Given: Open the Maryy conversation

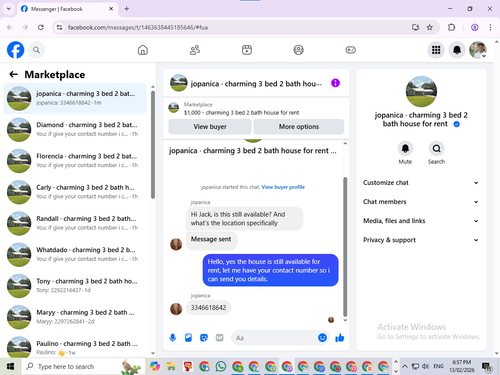Looking at the screenshot, I should click(75, 317).
